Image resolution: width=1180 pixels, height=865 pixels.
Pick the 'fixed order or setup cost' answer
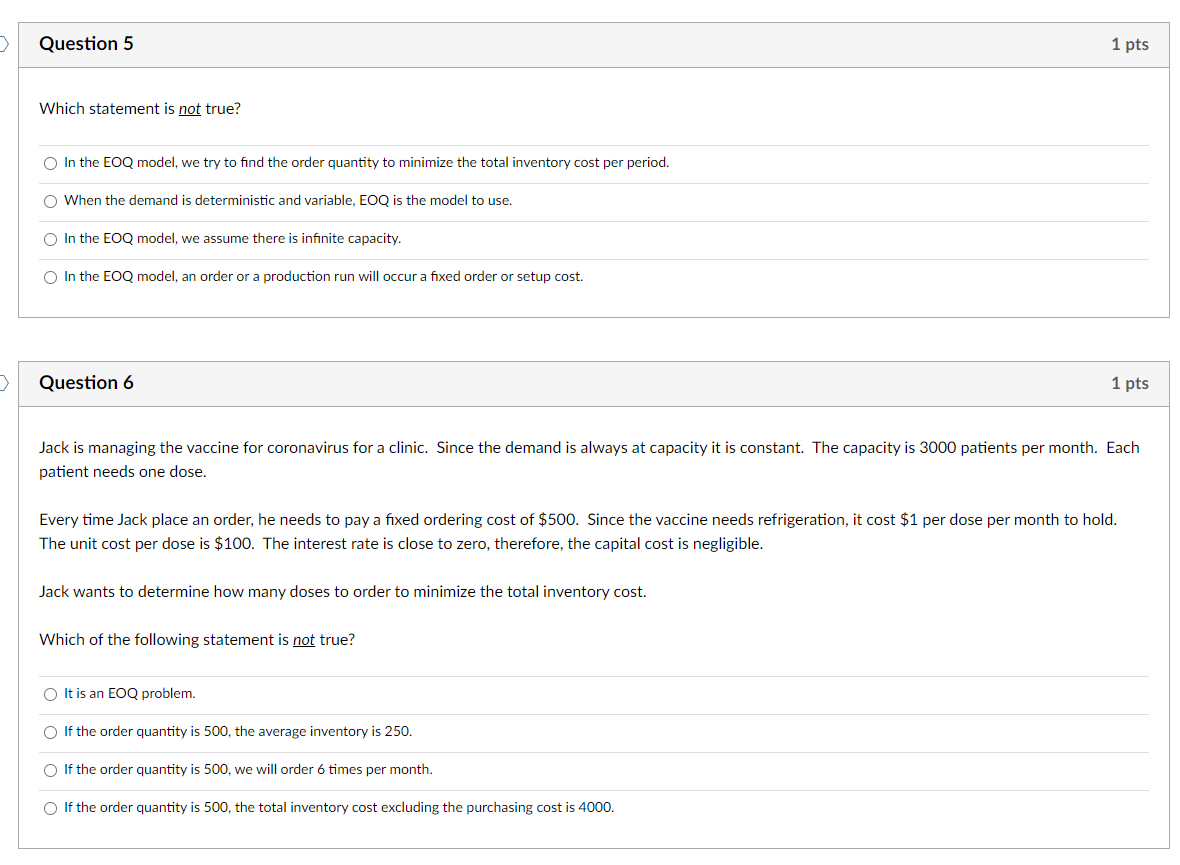(x=50, y=276)
